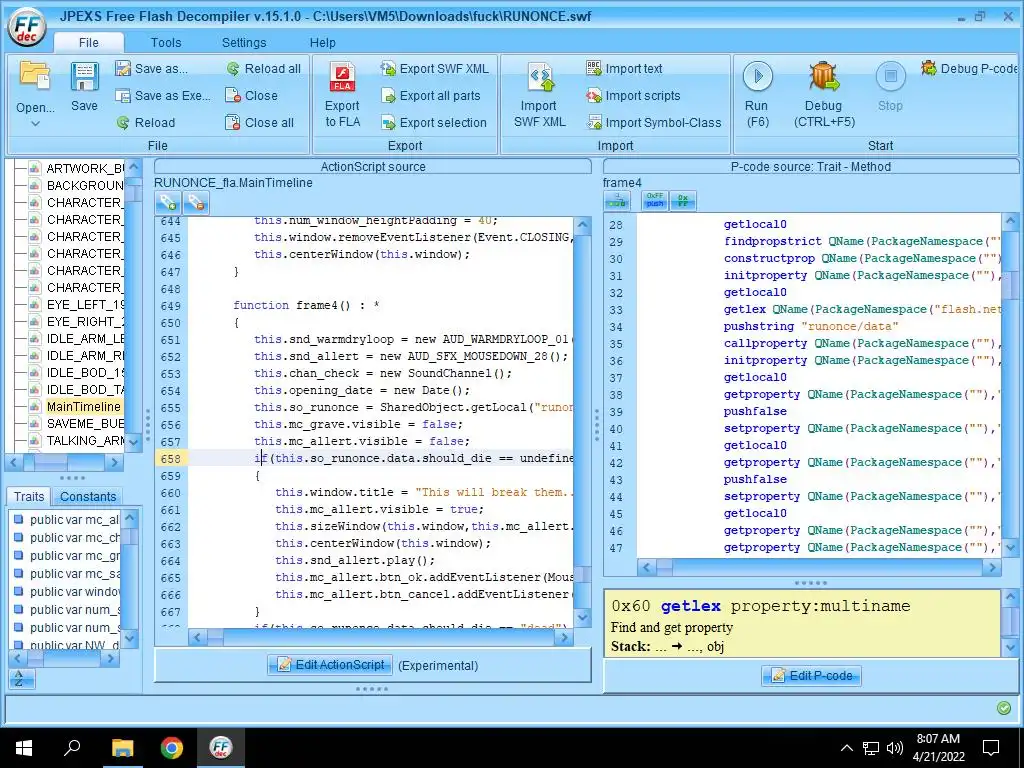Select trait public var windo

(66, 592)
